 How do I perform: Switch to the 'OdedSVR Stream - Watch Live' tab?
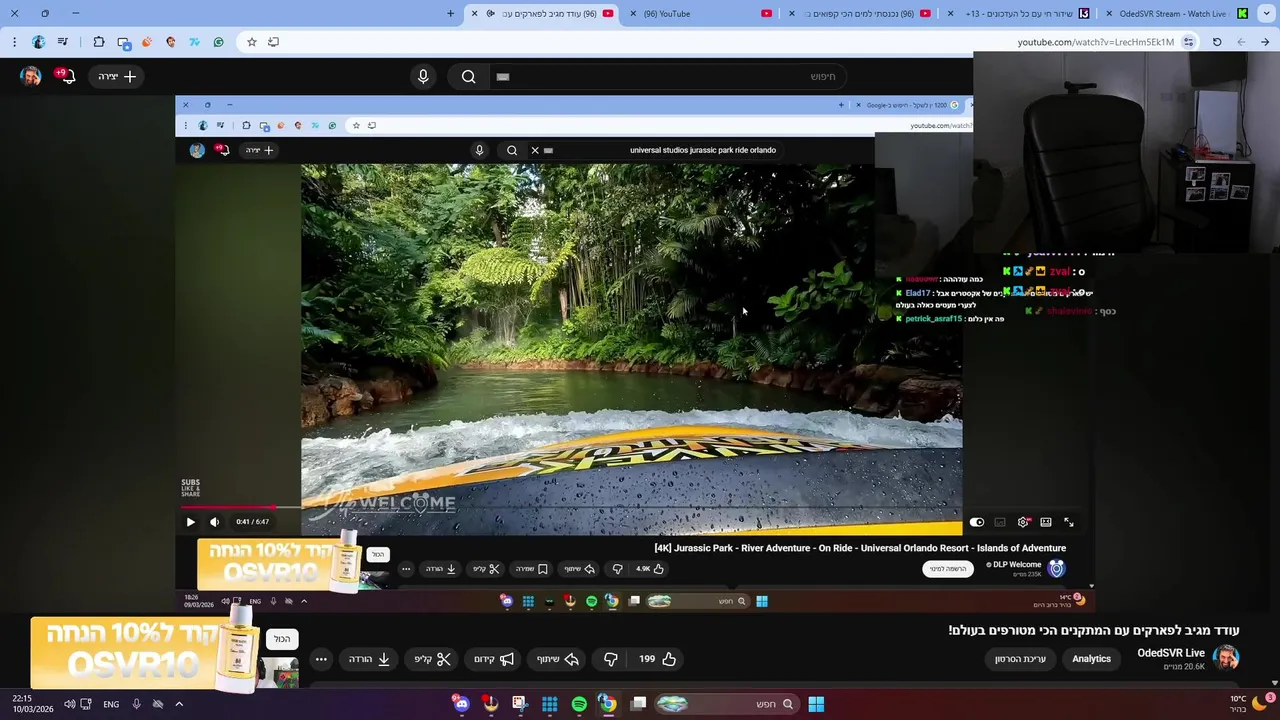(x=1175, y=14)
